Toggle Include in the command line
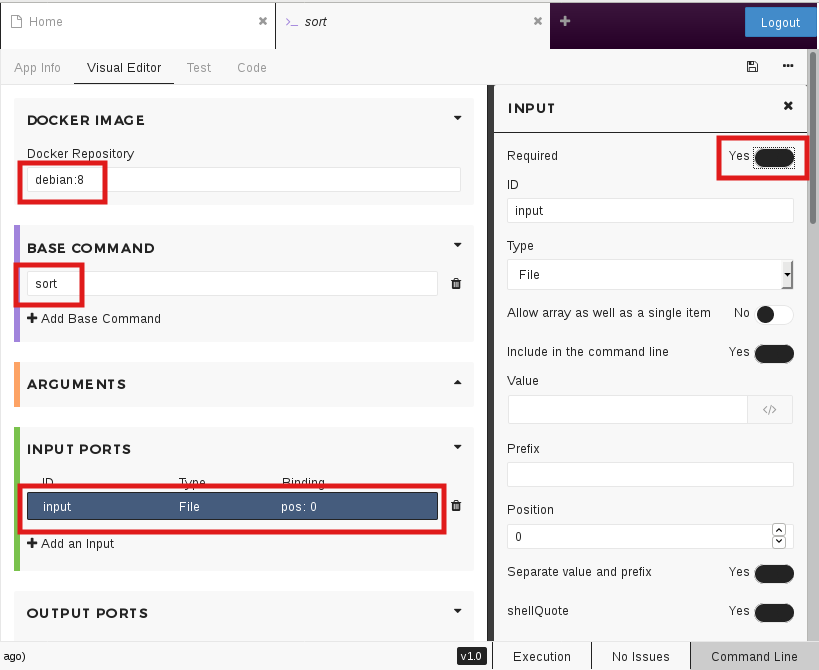 (x=774, y=353)
